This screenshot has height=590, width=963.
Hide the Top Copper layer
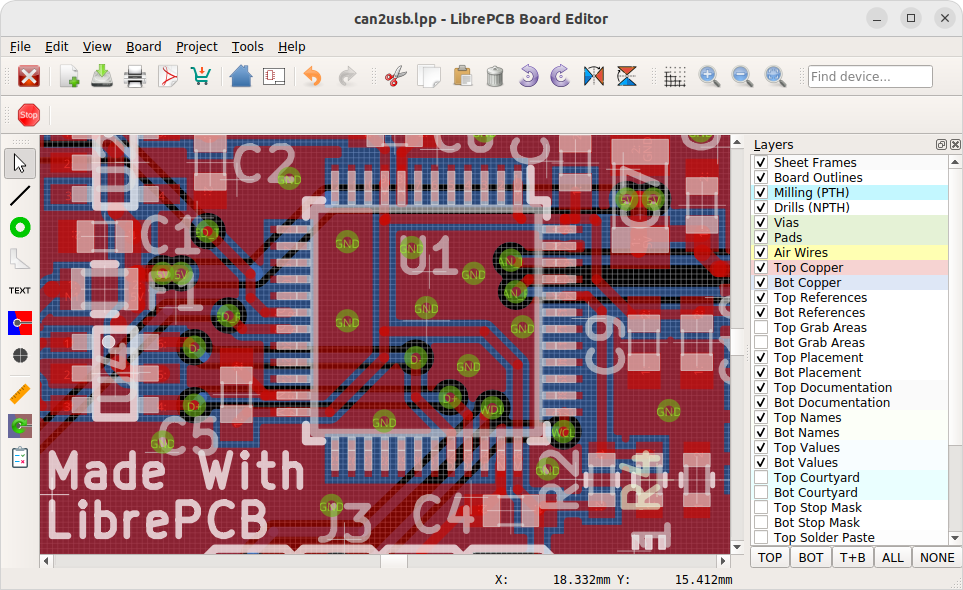pyautogui.click(x=761, y=268)
